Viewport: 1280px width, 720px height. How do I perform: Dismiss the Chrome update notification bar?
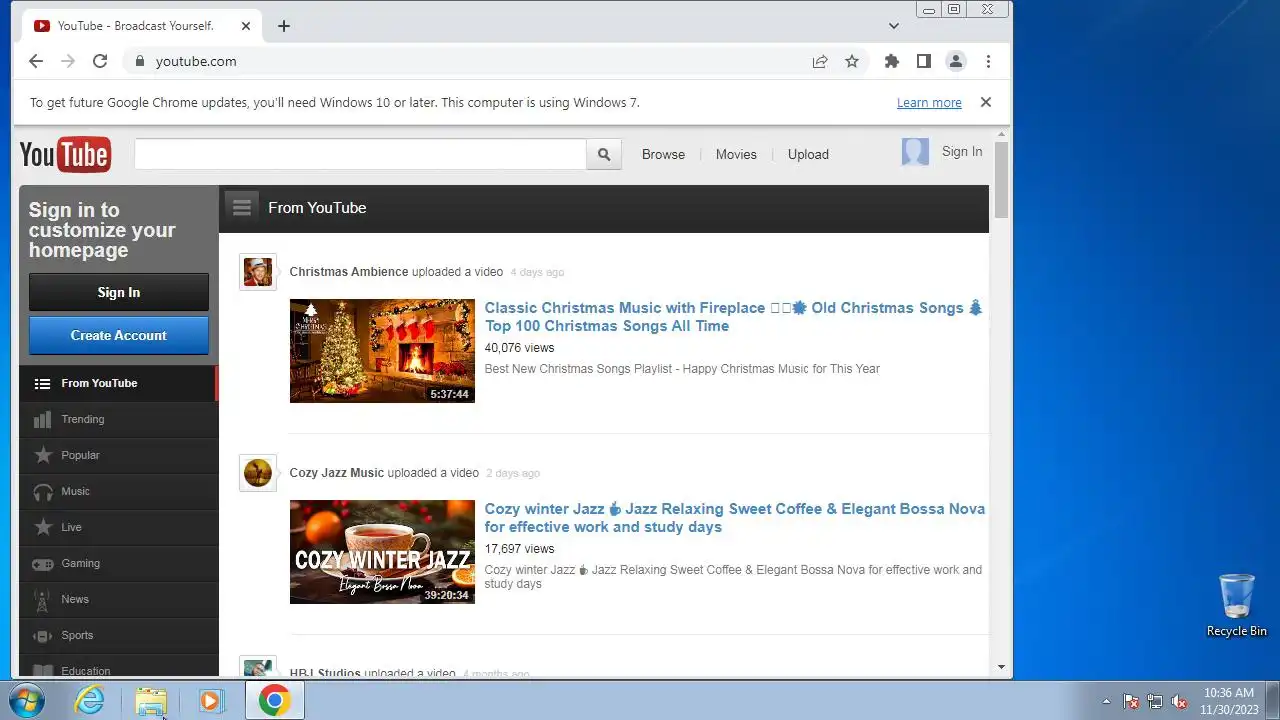pyautogui.click(x=986, y=102)
